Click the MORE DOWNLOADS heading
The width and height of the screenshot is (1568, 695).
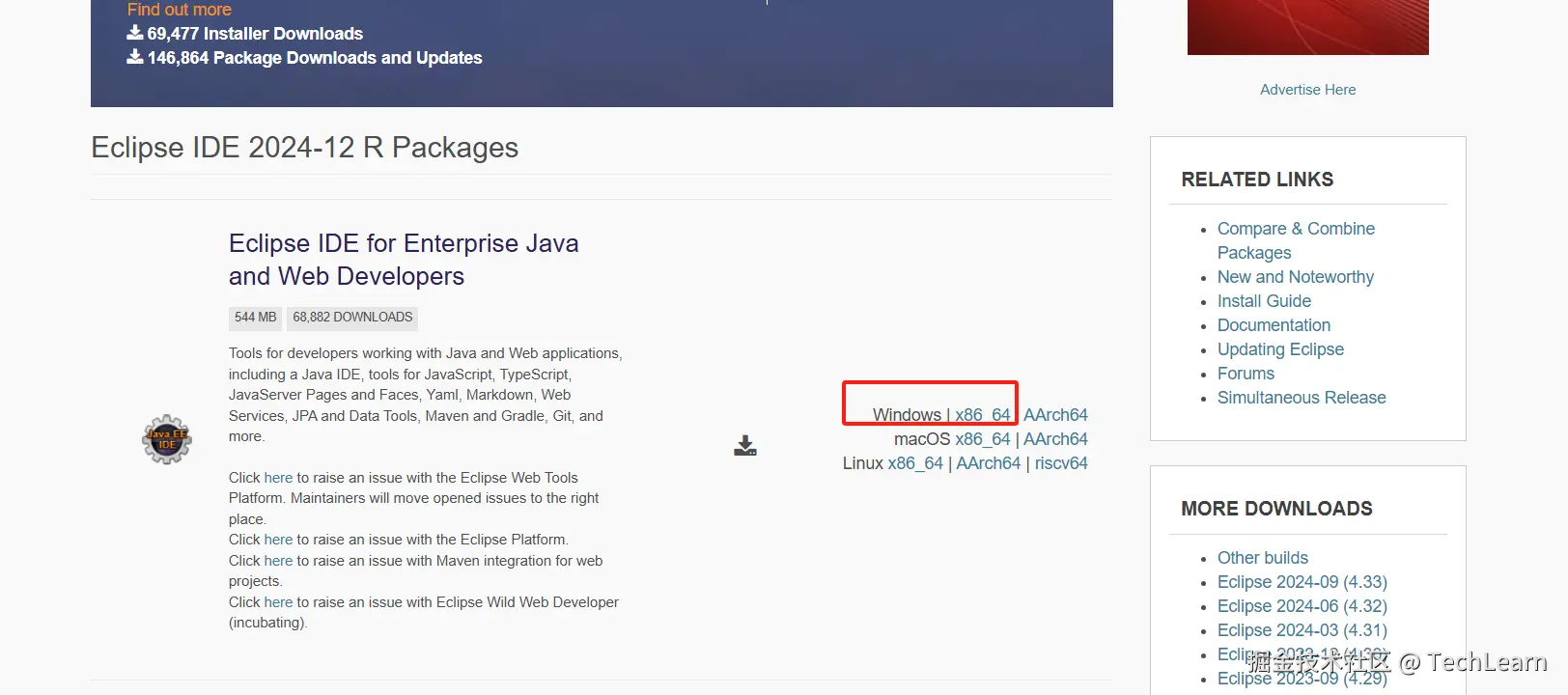click(x=1276, y=509)
